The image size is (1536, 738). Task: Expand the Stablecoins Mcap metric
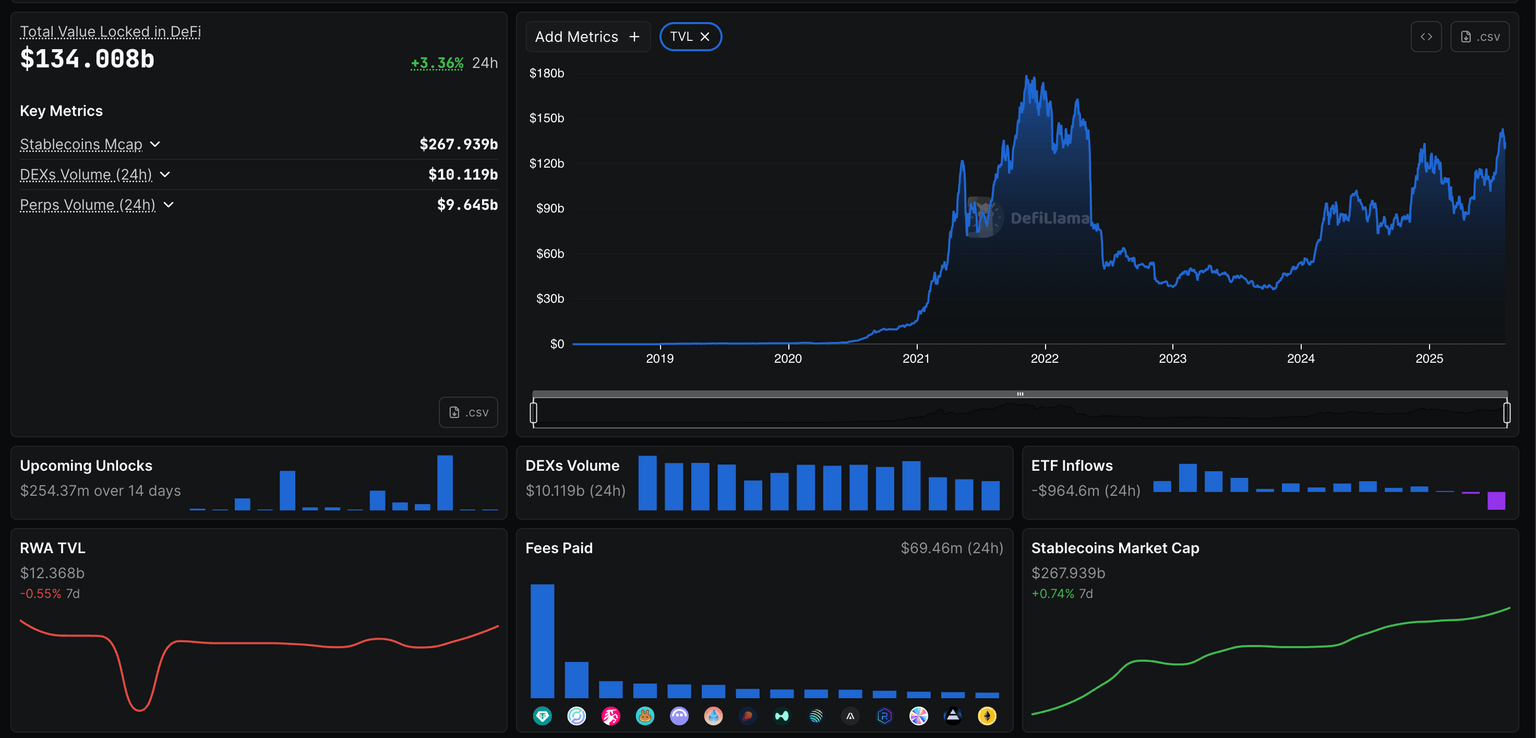(x=155, y=145)
